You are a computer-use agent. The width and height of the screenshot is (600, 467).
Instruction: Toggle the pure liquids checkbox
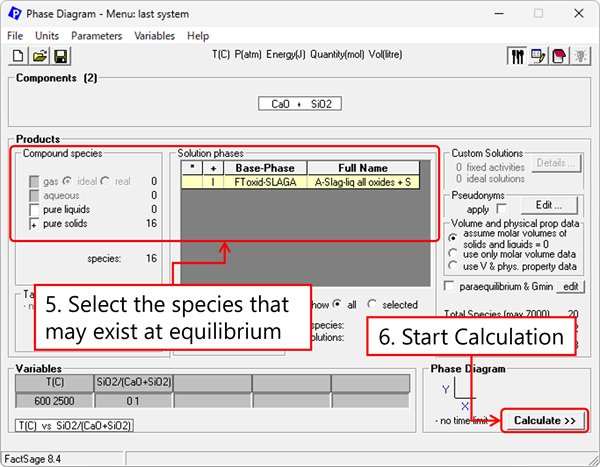click(34, 210)
